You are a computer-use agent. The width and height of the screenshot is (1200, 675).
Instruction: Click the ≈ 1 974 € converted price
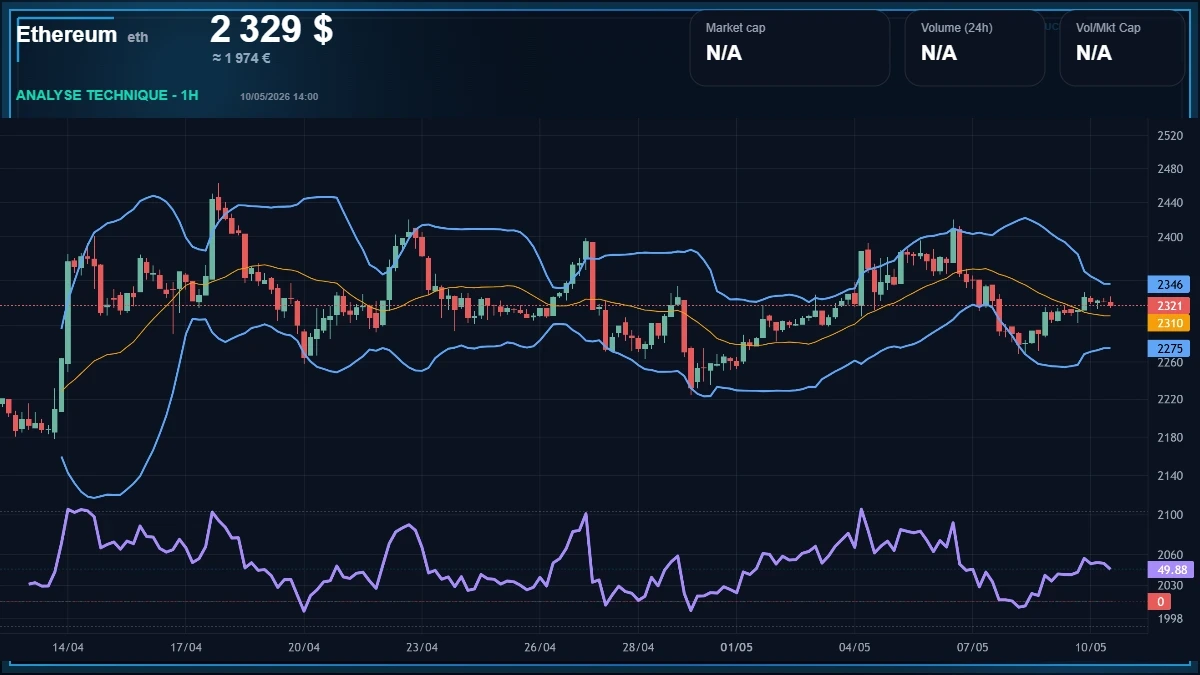(x=241, y=58)
